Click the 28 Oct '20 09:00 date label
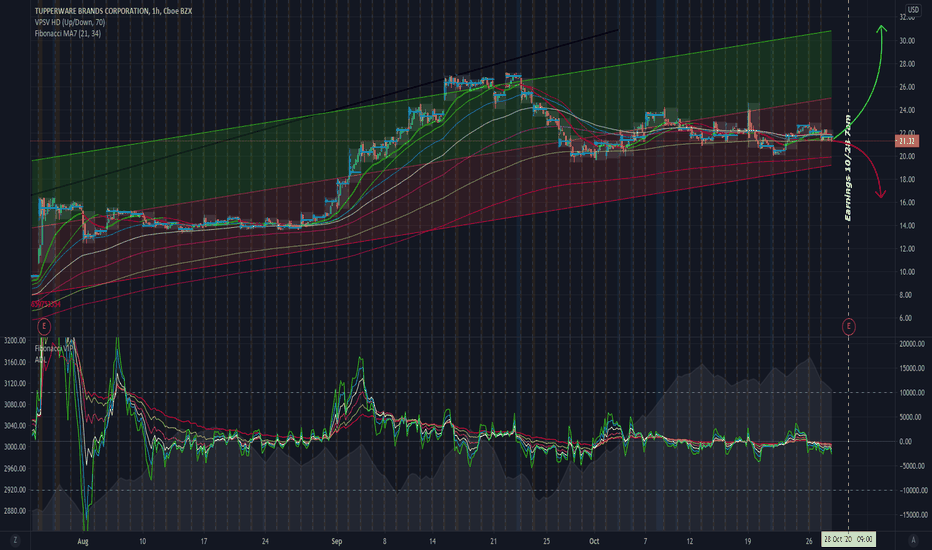Viewport: 932px width, 550px height. click(x=848, y=540)
